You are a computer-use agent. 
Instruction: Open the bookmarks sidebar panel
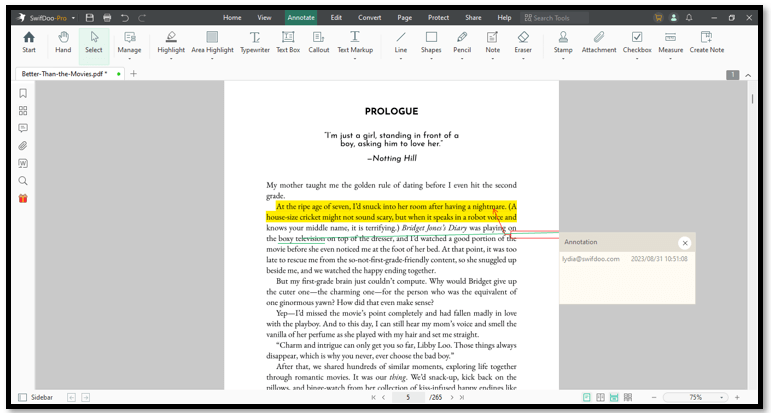(x=23, y=93)
